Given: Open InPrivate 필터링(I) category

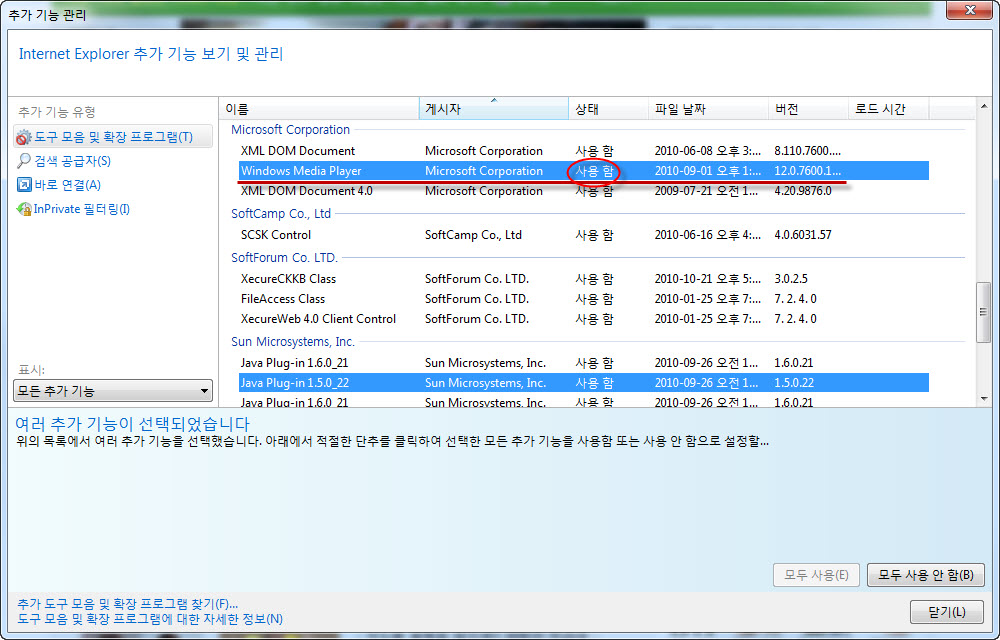Looking at the screenshot, I should (82, 209).
